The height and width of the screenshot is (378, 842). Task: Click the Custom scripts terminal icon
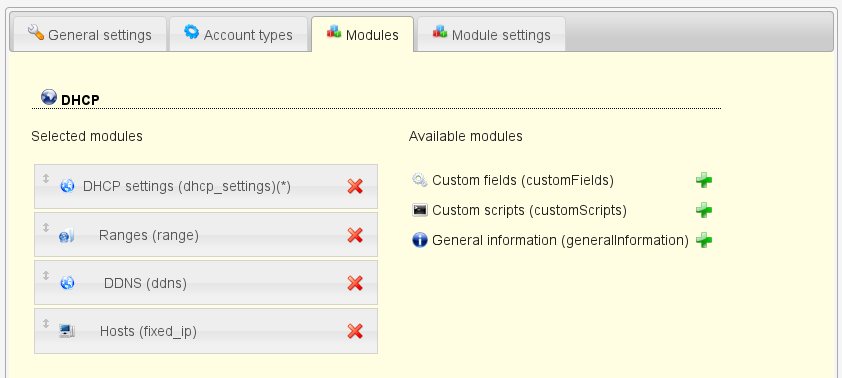pos(419,210)
